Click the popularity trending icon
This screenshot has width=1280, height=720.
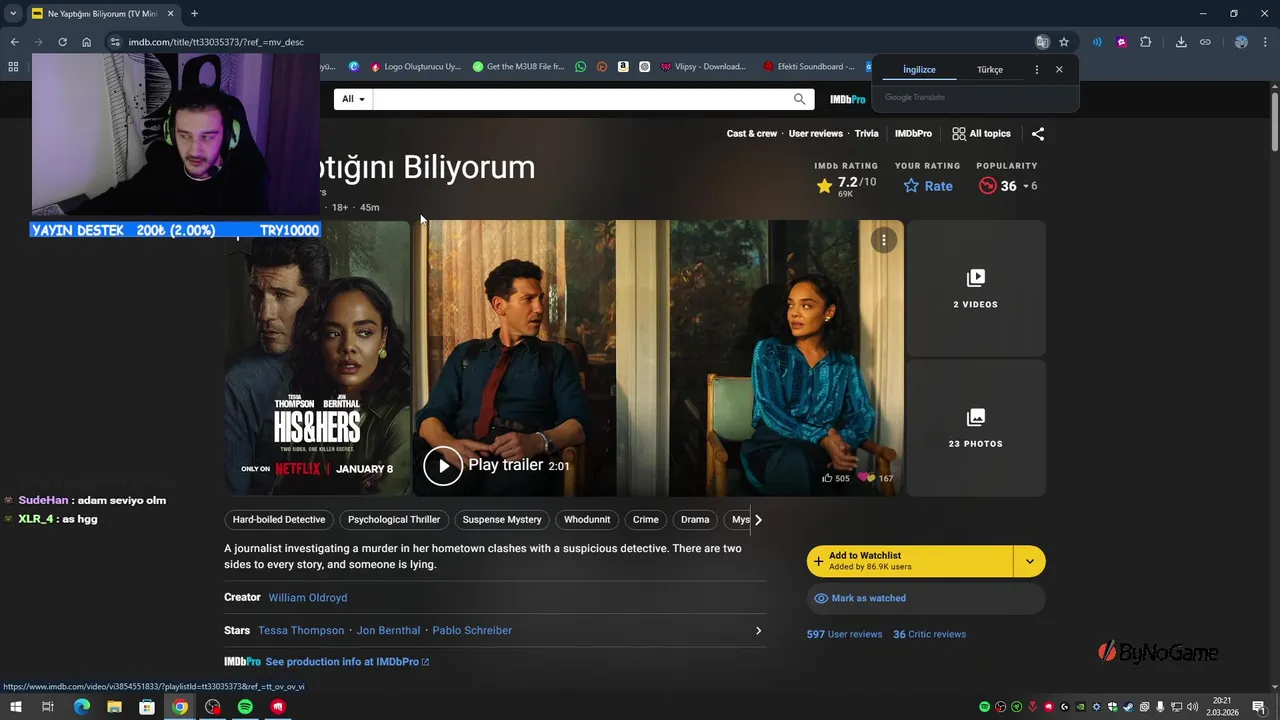987,186
